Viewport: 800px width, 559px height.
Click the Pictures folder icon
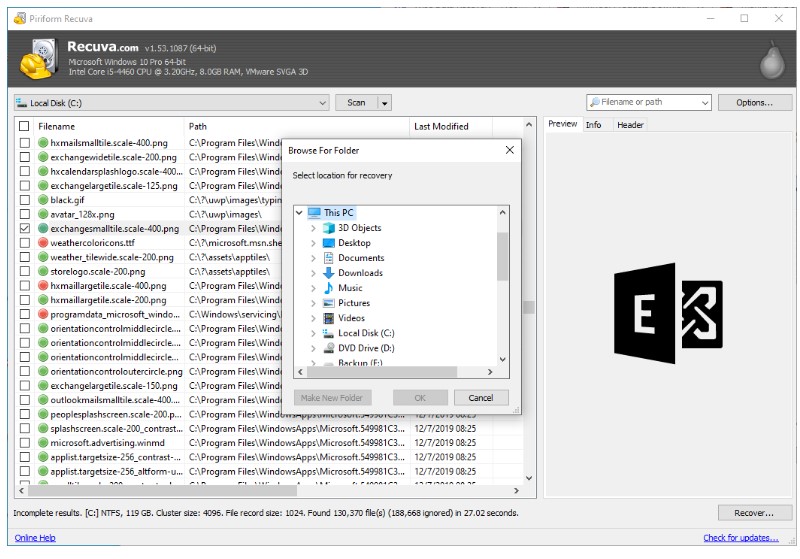[x=329, y=303]
